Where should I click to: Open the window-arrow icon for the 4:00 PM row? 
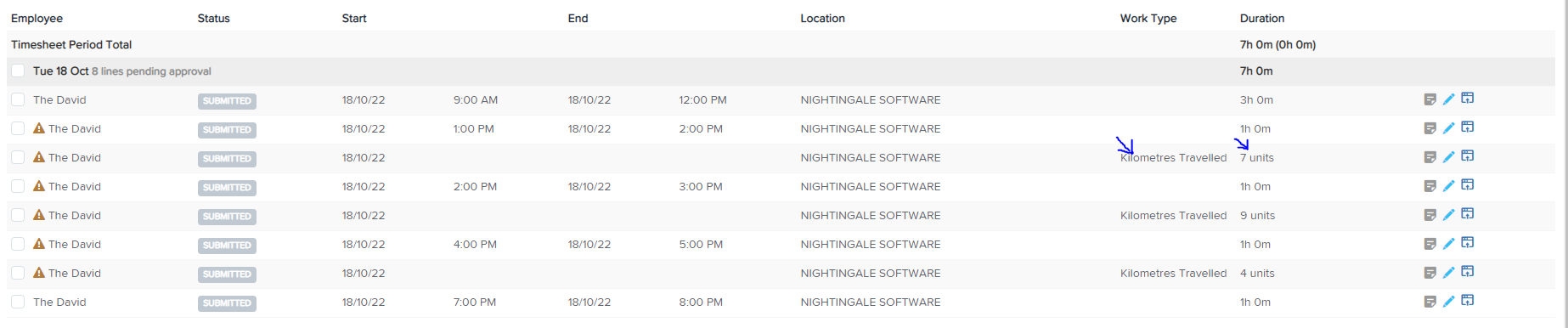[x=1468, y=243]
